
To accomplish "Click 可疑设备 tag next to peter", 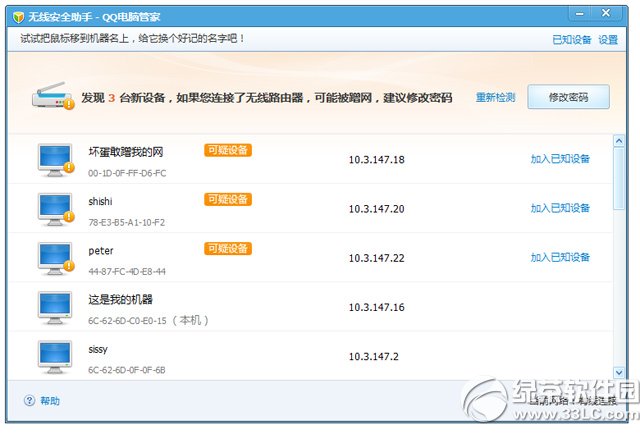I will [x=228, y=248].
